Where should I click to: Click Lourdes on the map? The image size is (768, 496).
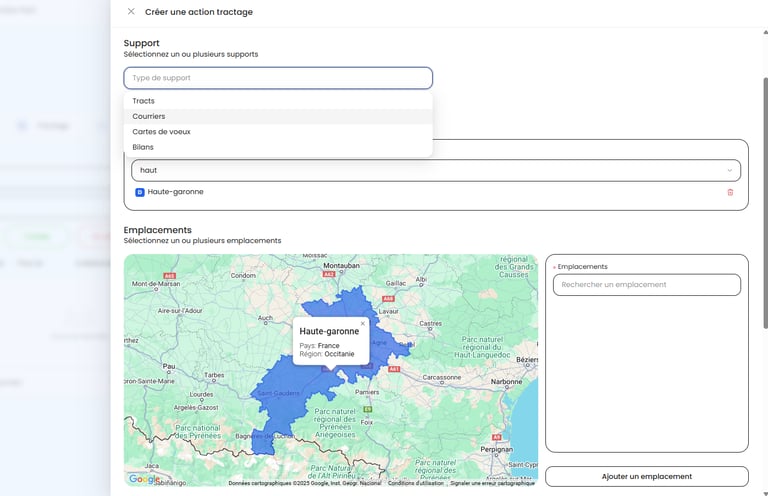(x=201, y=394)
